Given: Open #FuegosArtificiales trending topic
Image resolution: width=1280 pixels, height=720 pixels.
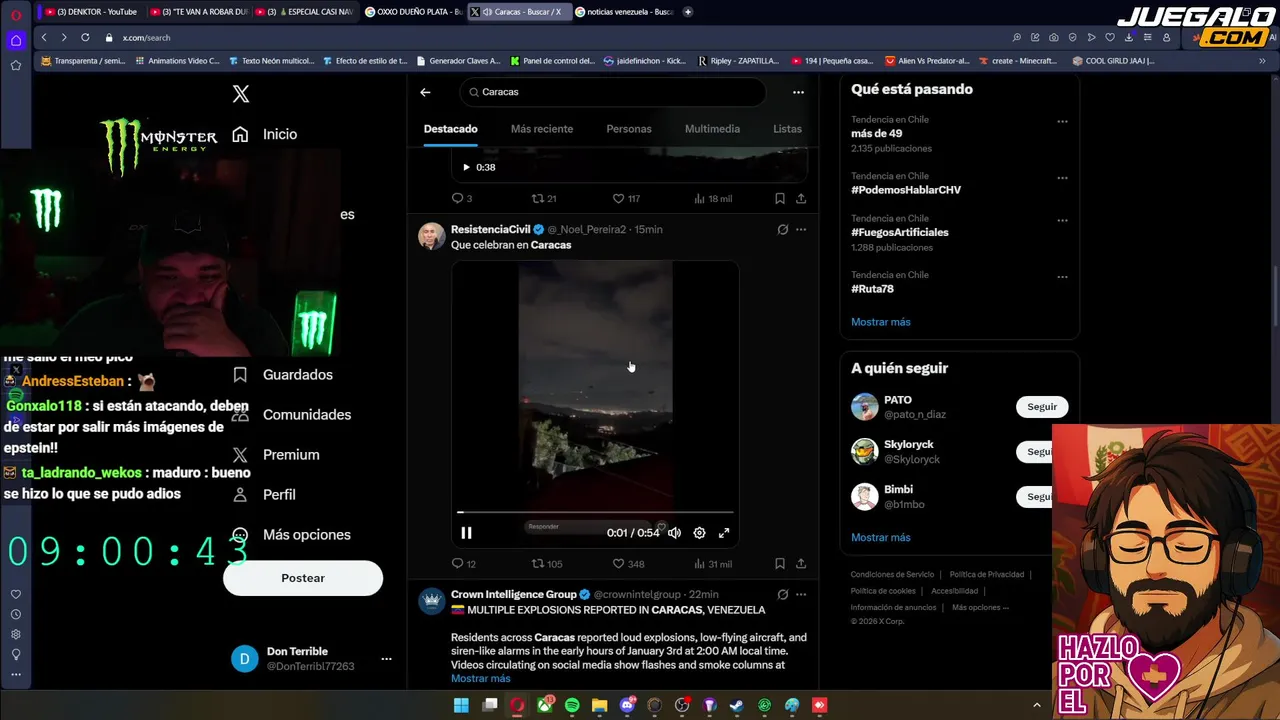Looking at the screenshot, I should coord(900,232).
